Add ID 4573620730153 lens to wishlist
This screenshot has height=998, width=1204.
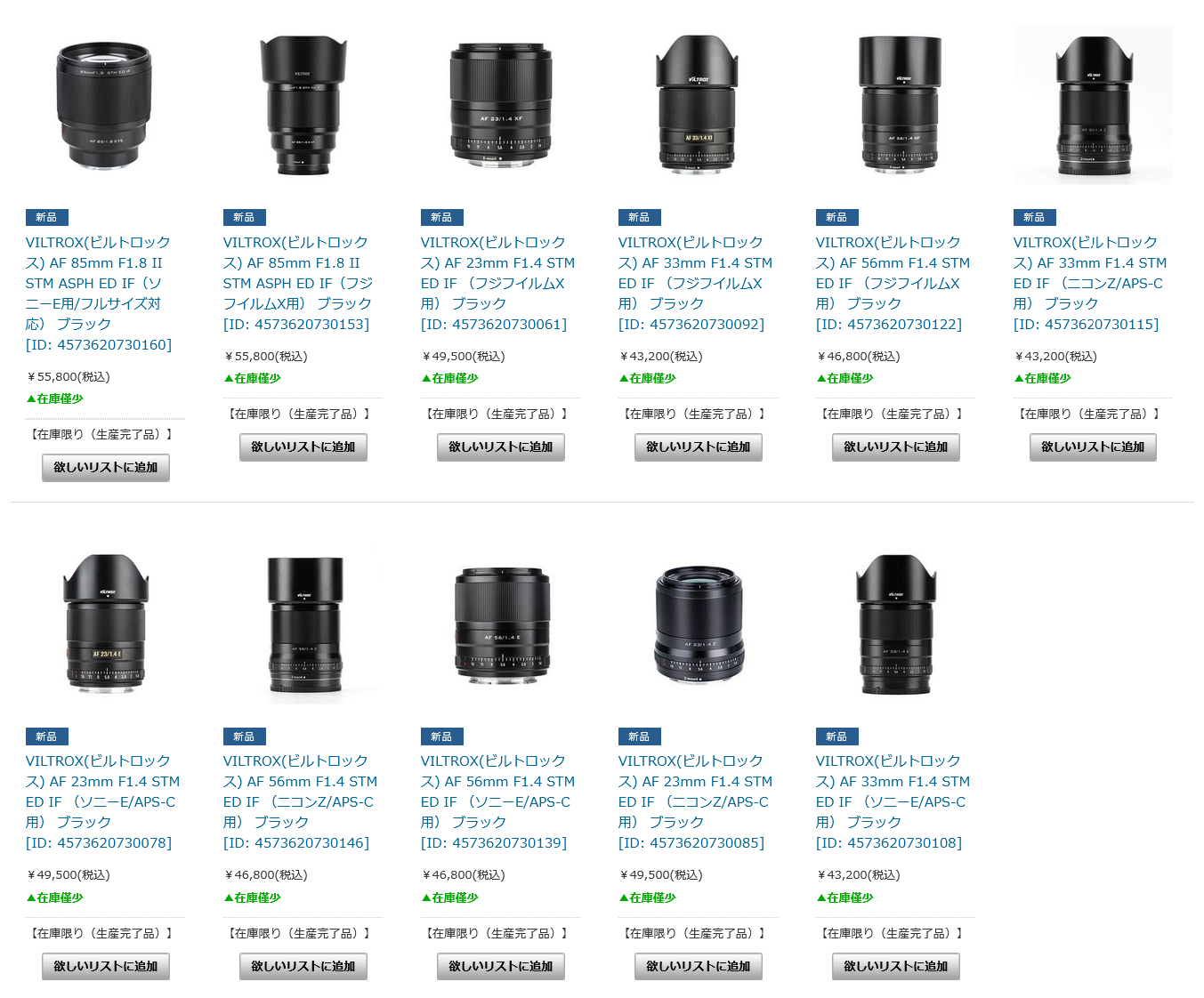[x=303, y=447]
